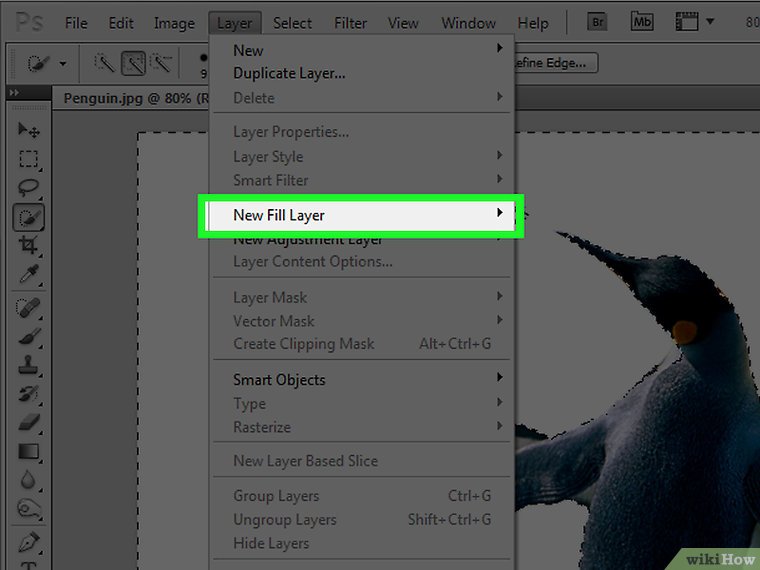Open the Edit menu

pyautogui.click(x=121, y=23)
